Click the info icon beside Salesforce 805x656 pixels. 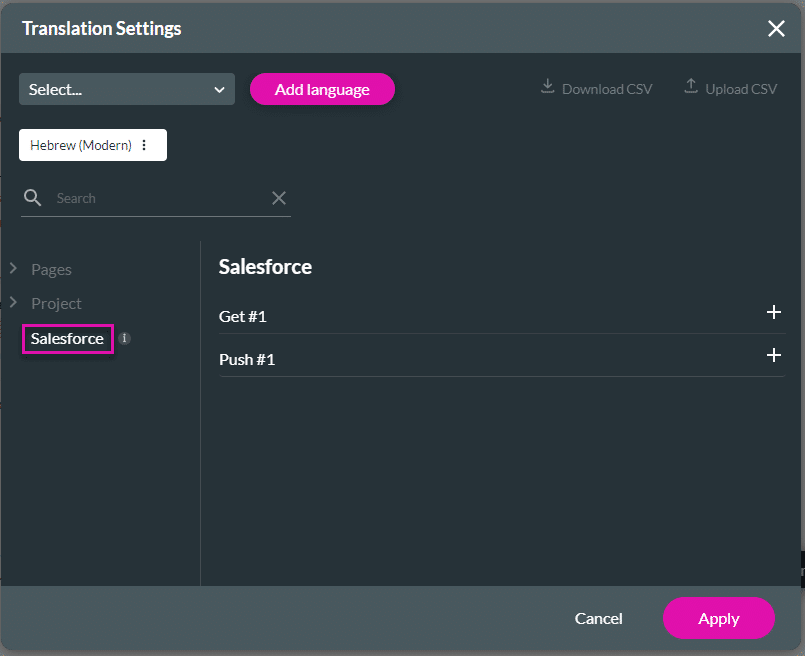point(124,338)
